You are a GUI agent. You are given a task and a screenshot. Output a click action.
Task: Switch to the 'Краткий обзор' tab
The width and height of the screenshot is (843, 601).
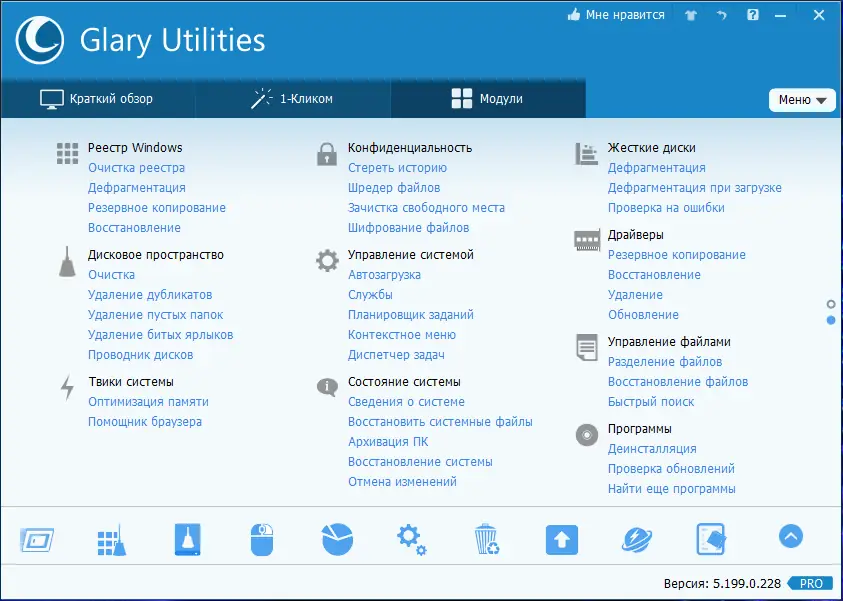click(97, 99)
